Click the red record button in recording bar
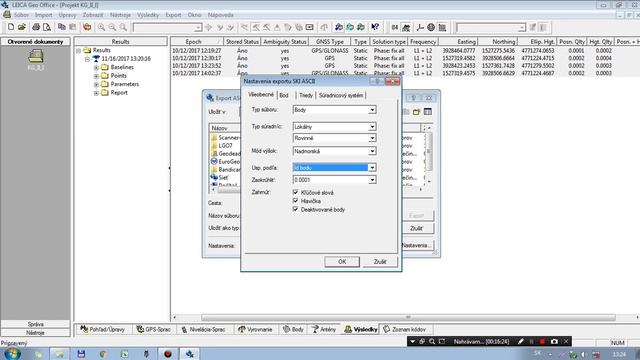 click(x=542, y=341)
